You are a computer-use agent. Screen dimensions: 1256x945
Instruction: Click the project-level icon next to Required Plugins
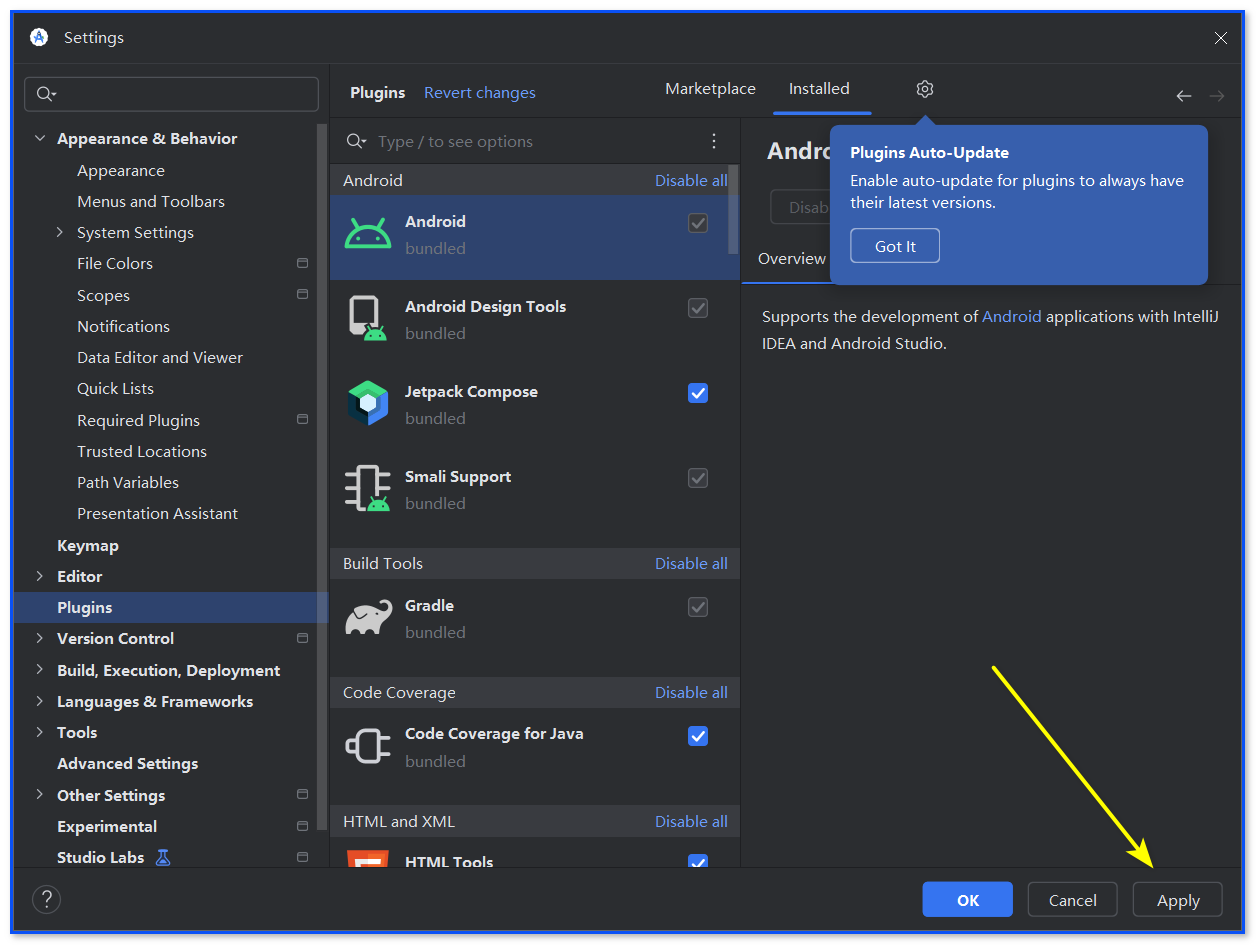pos(302,420)
